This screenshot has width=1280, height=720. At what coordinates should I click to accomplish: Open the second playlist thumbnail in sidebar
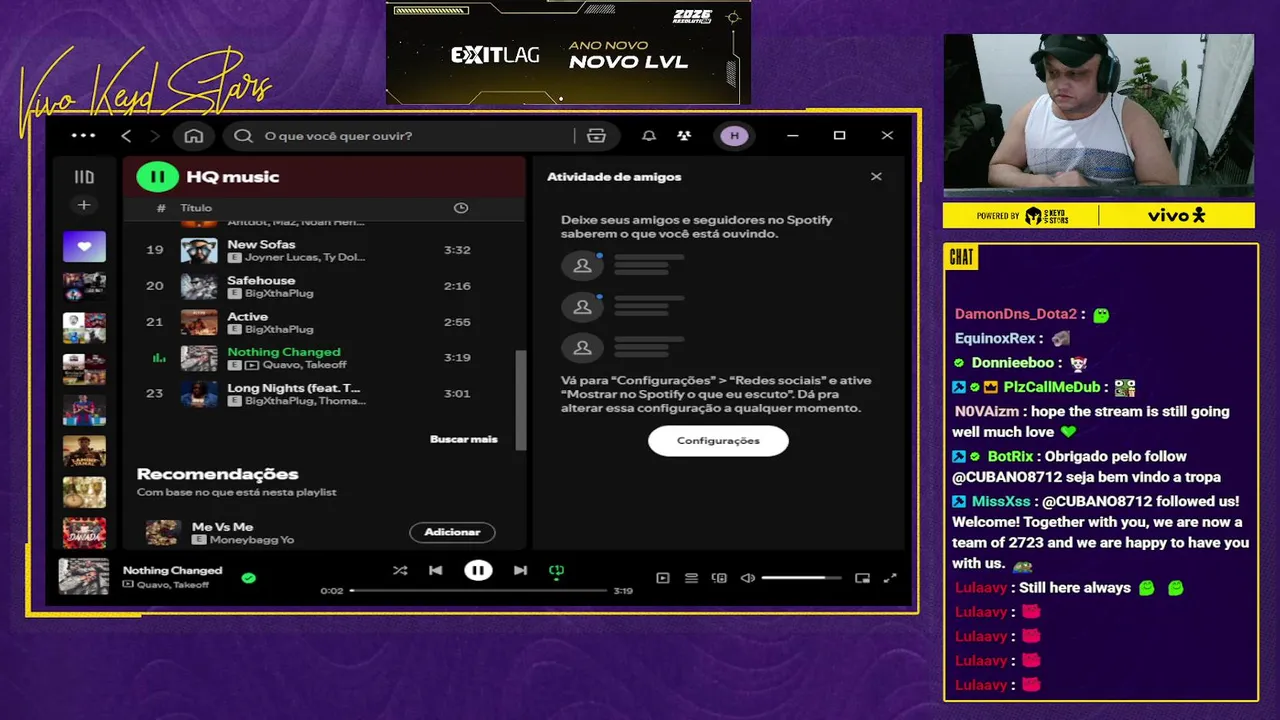(x=84, y=287)
